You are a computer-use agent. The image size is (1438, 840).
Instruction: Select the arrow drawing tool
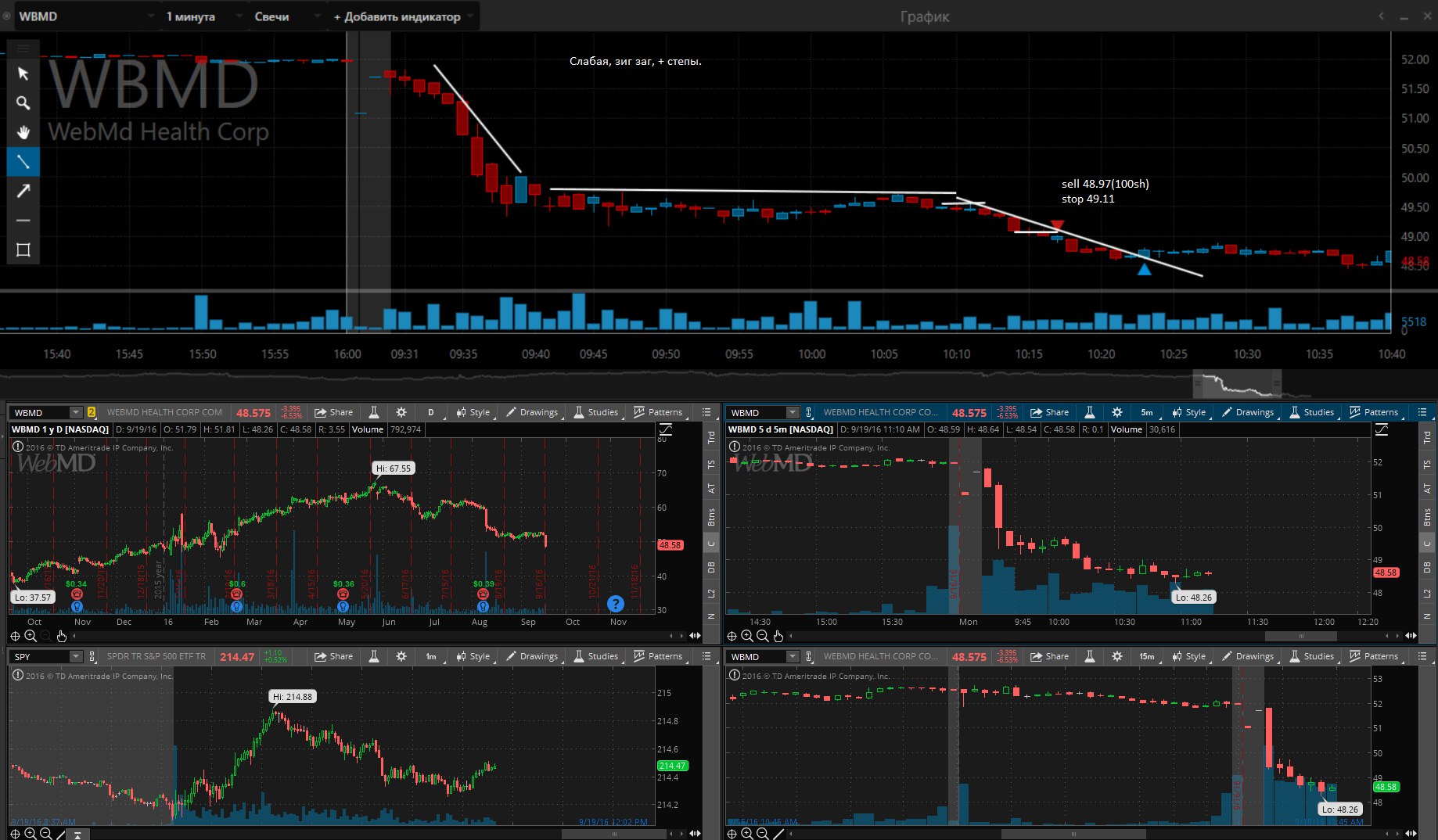[23, 191]
